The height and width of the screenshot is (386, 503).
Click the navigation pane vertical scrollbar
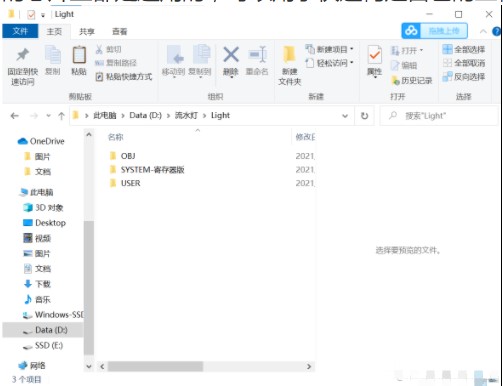click(x=89, y=287)
